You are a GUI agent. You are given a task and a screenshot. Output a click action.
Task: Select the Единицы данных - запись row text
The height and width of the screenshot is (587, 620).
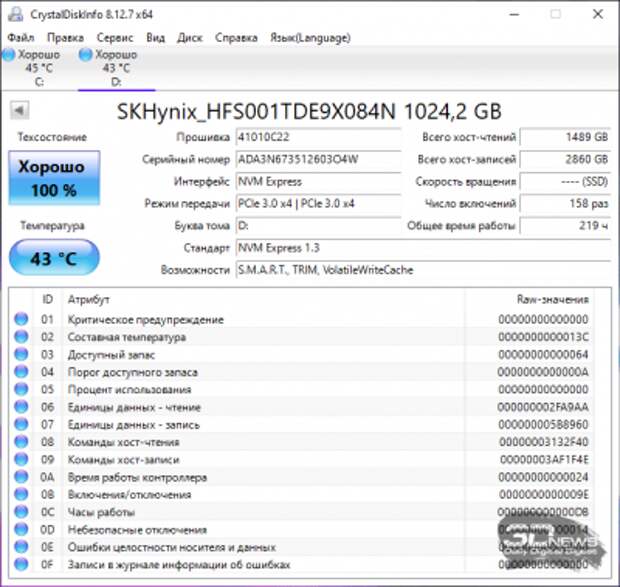coord(134,425)
